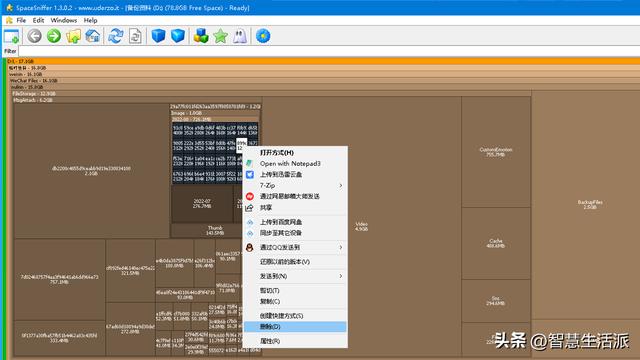Select the CustomEmotion 755.7MB block

pos(496,152)
